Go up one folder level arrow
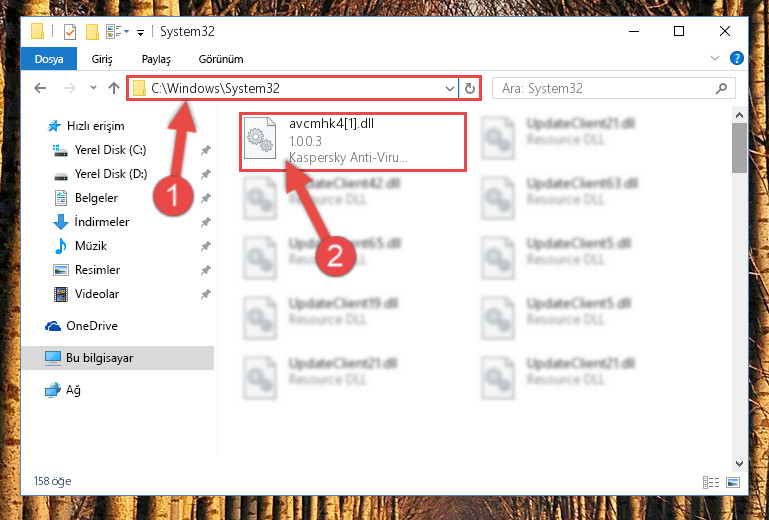This screenshot has height=520, width=769. [114, 88]
